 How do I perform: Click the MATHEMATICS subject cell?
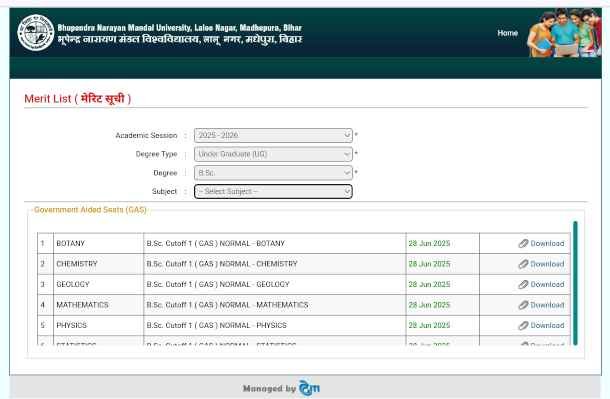[x=98, y=305]
